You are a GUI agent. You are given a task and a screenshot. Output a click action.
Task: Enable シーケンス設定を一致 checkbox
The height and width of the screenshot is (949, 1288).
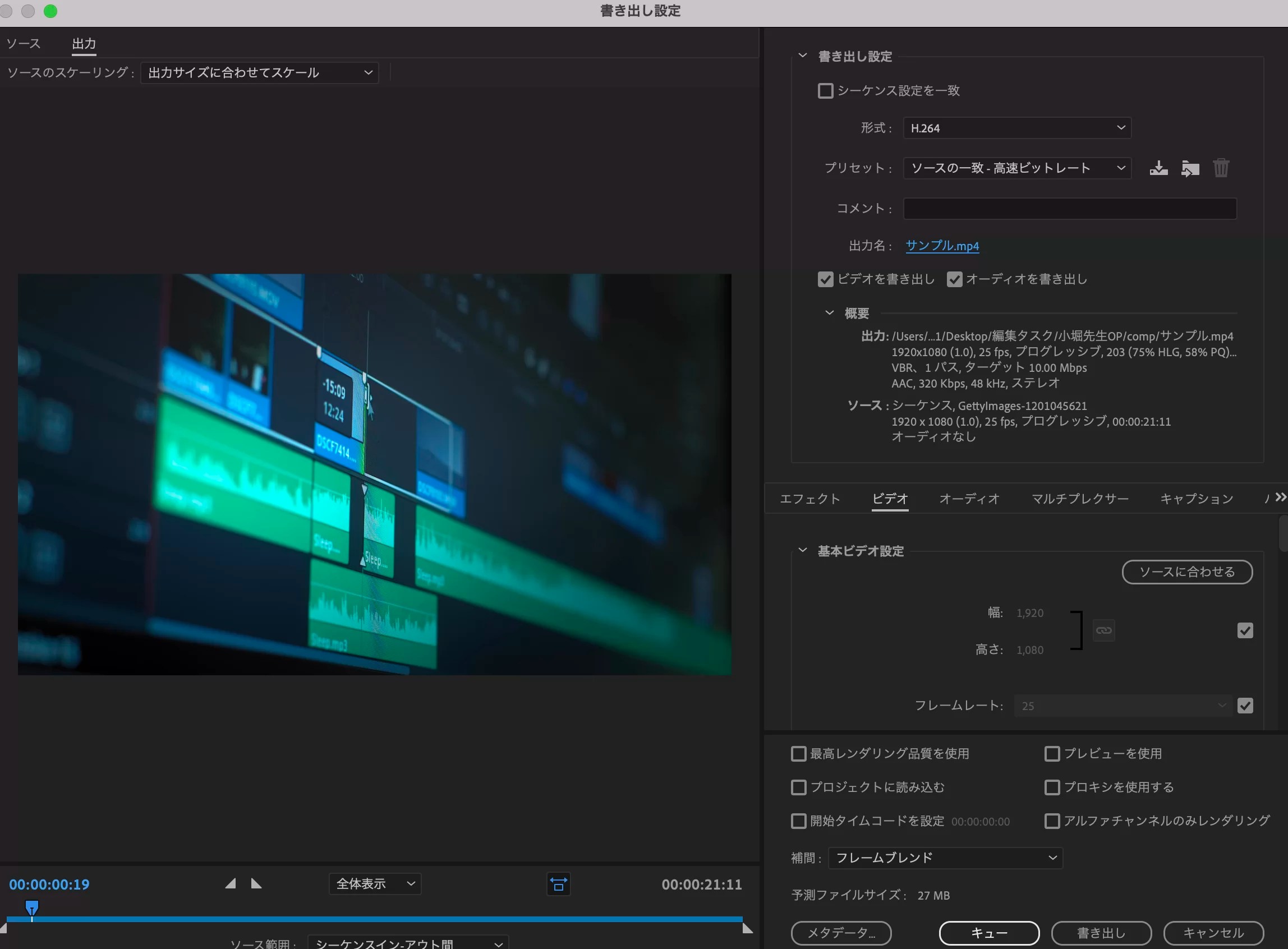(x=826, y=91)
